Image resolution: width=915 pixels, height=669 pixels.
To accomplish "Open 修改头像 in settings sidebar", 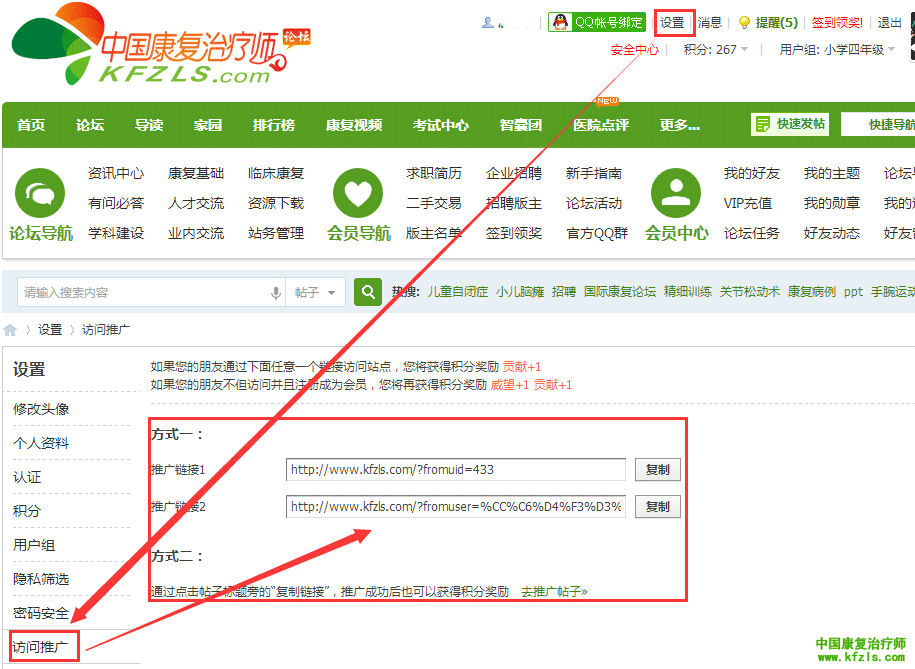I will pyautogui.click(x=41, y=409).
